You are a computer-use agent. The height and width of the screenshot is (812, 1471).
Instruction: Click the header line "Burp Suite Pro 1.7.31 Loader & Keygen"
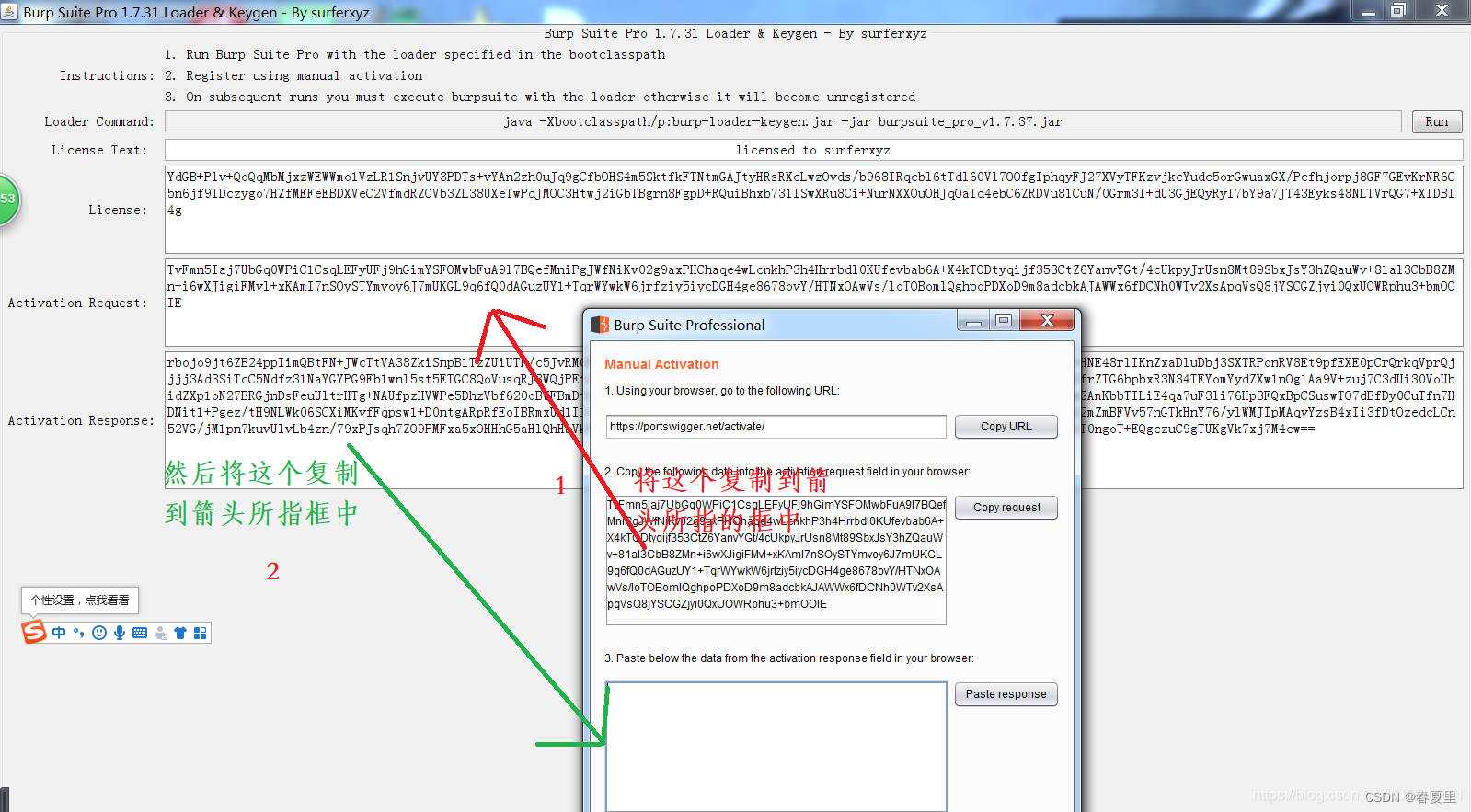pos(736,33)
